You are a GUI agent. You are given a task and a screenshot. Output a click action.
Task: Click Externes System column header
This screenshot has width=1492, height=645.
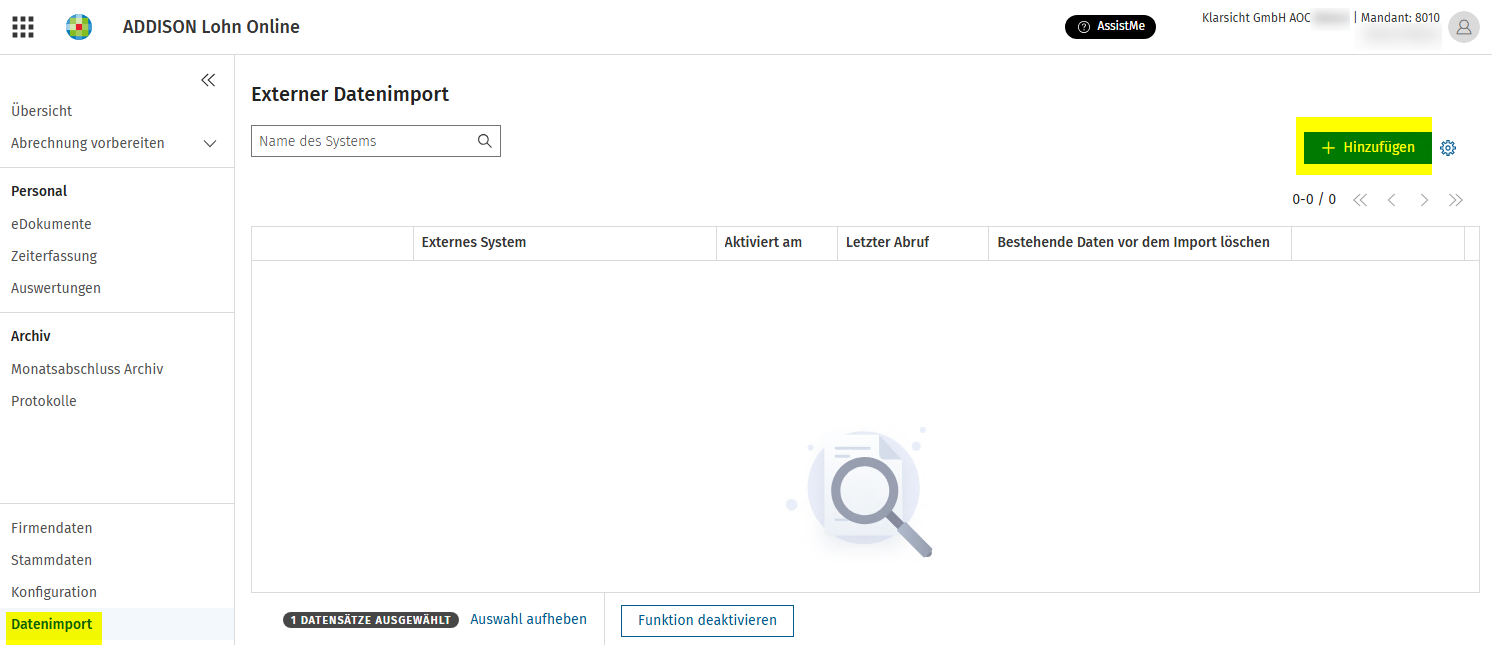tap(565, 243)
